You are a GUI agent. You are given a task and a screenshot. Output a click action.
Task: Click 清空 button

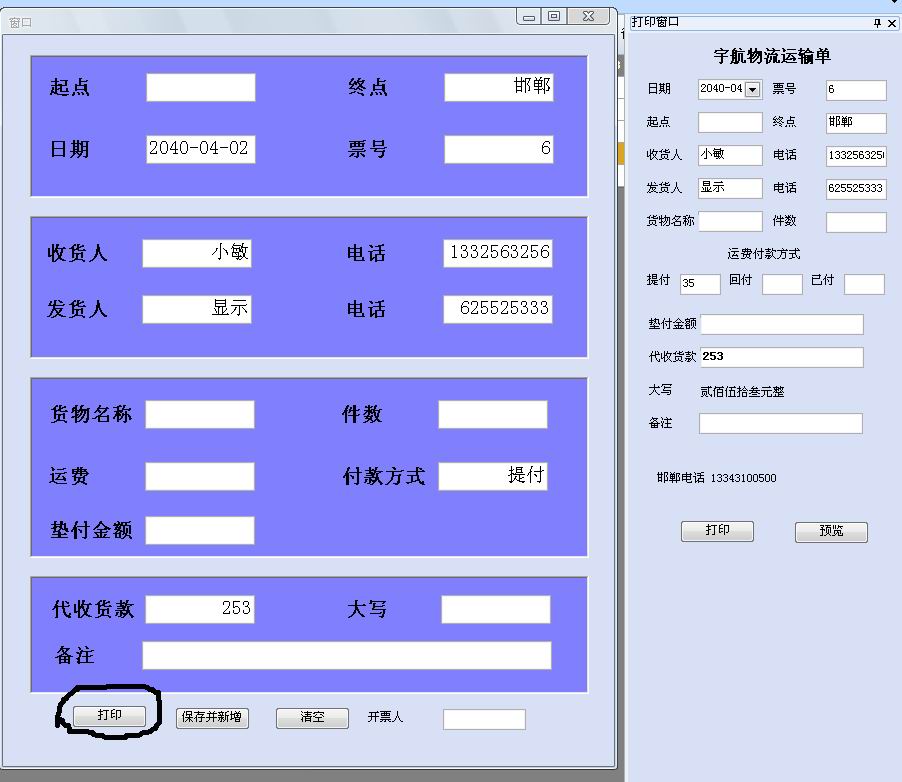click(x=312, y=718)
